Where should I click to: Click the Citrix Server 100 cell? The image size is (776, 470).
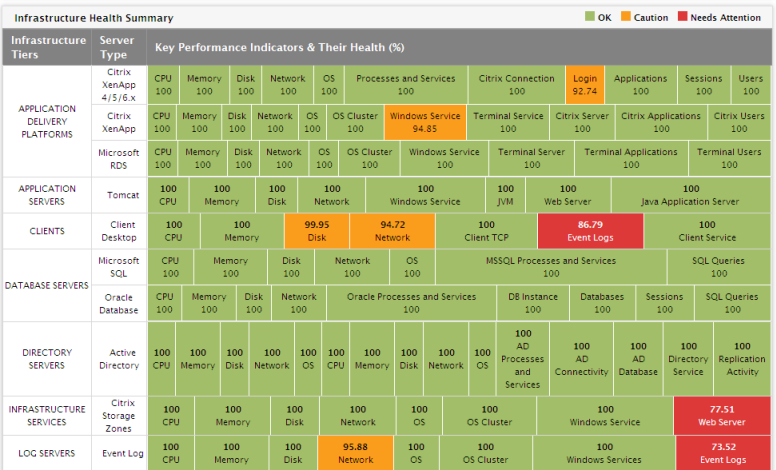click(582, 122)
